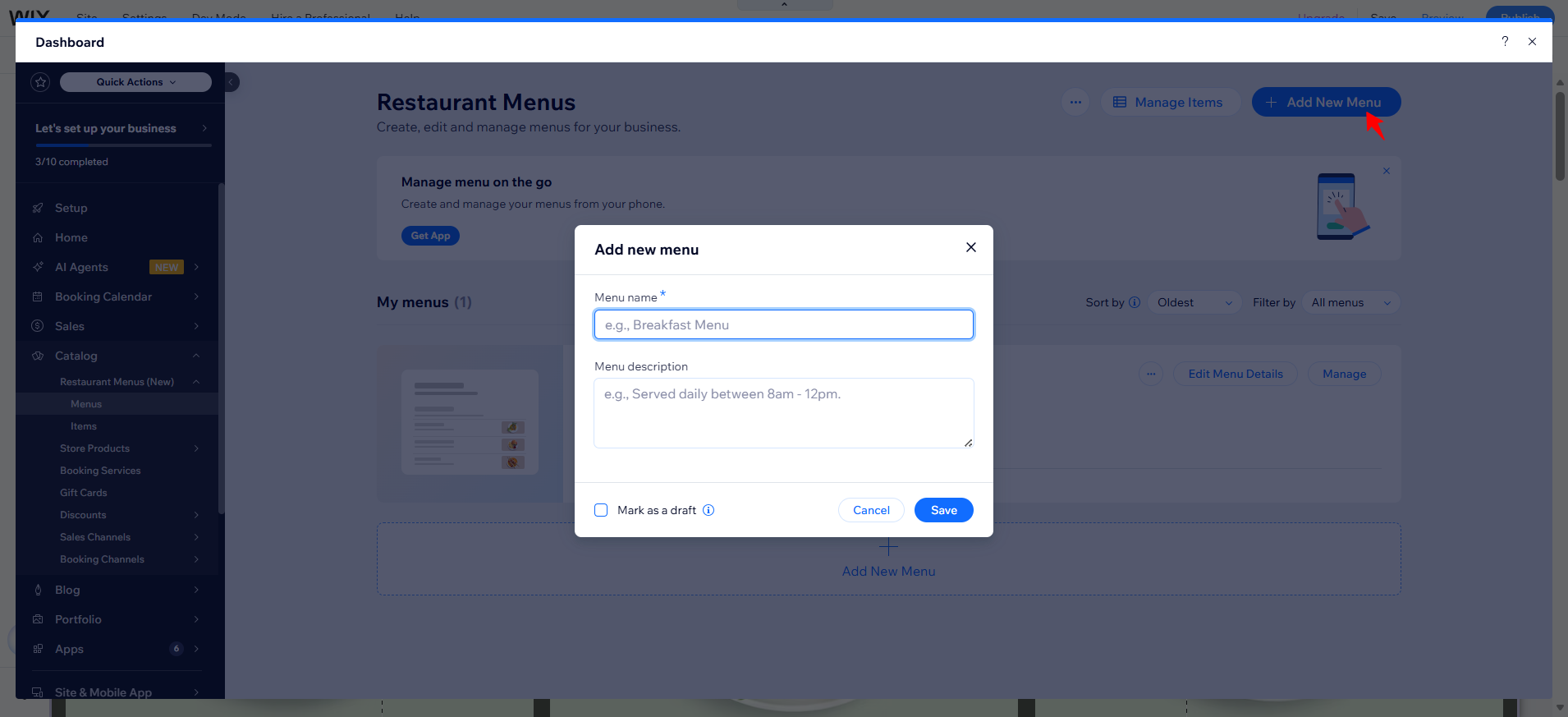This screenshot has height=717, width=1568.
Task: Click Edit Menu Details button
Action: pos(1236,374)
